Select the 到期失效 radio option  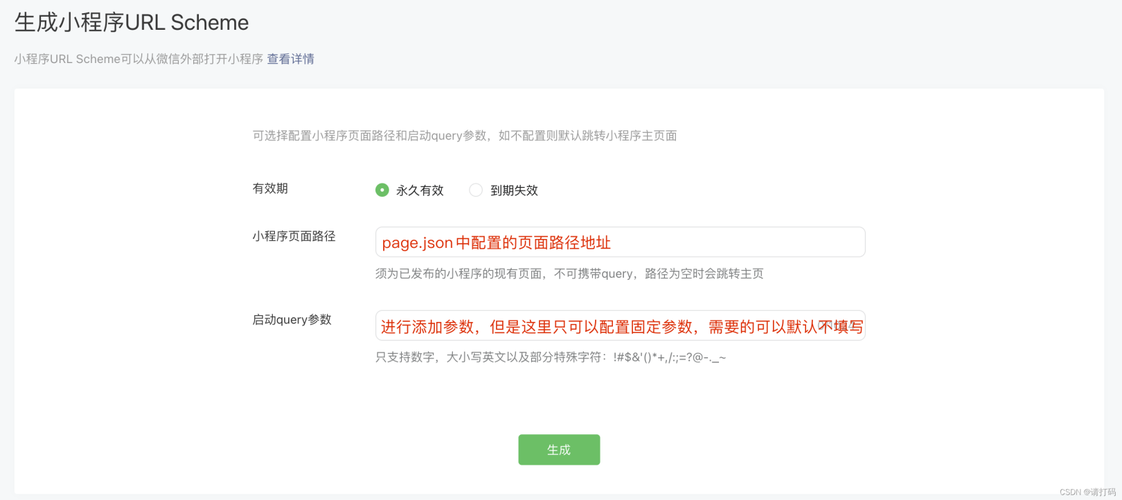[x=476, y=190]
